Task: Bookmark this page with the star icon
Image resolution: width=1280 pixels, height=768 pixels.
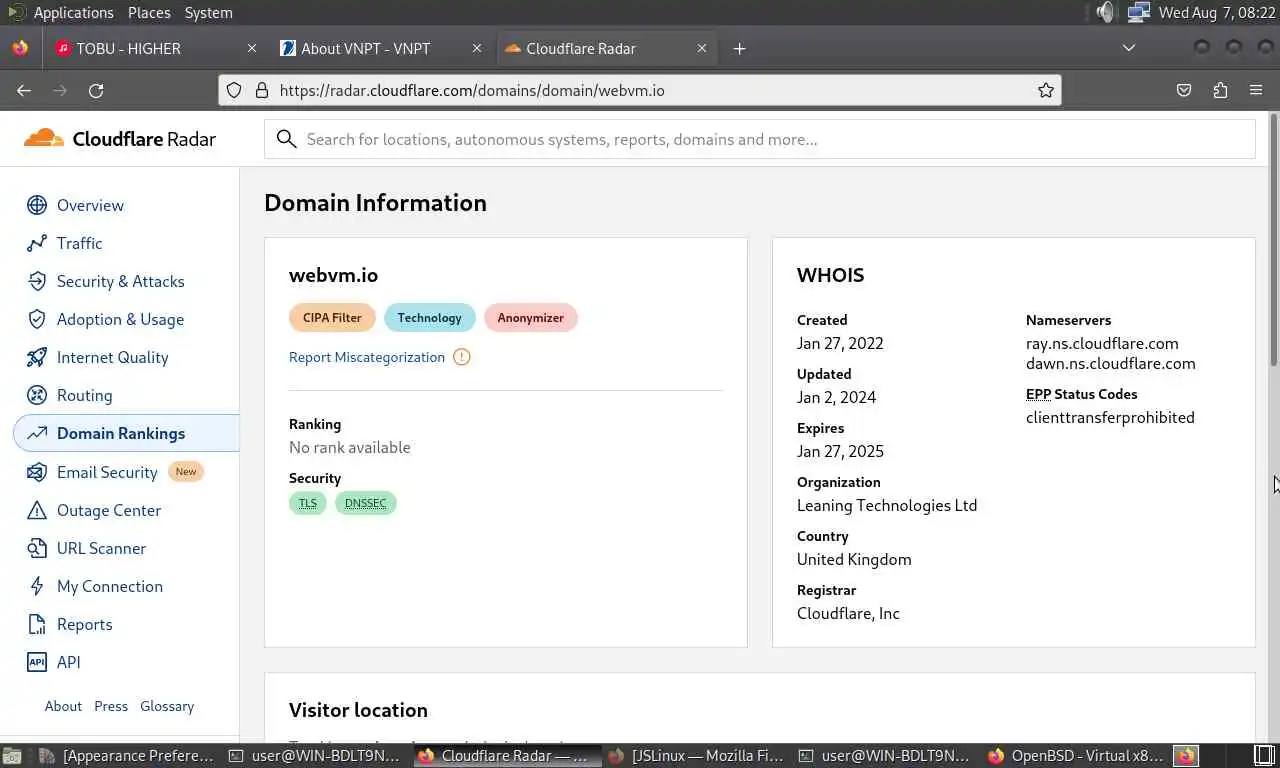Action: (1046, 90)
